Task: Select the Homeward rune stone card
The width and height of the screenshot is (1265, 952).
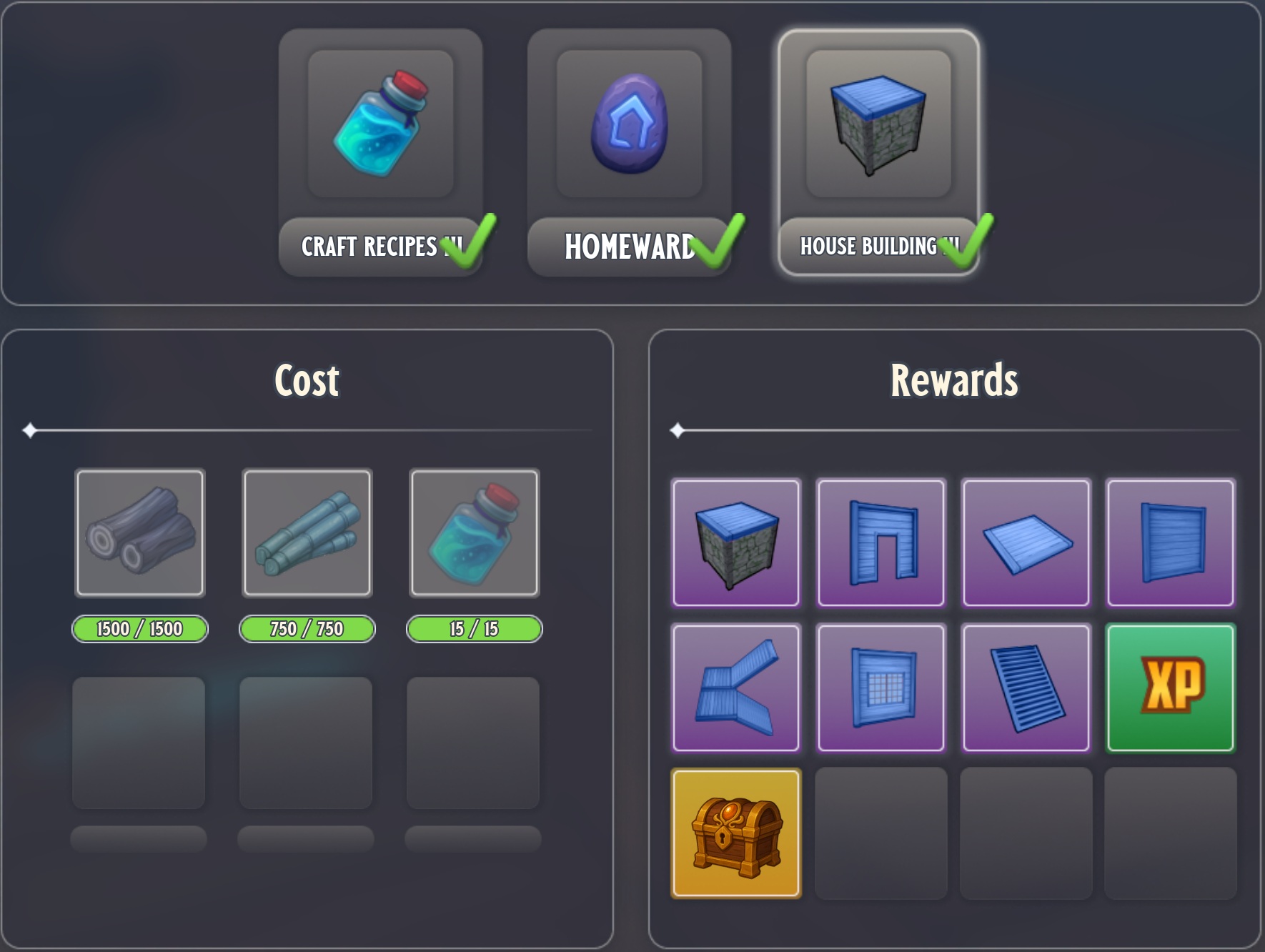Action: (629, 152)
